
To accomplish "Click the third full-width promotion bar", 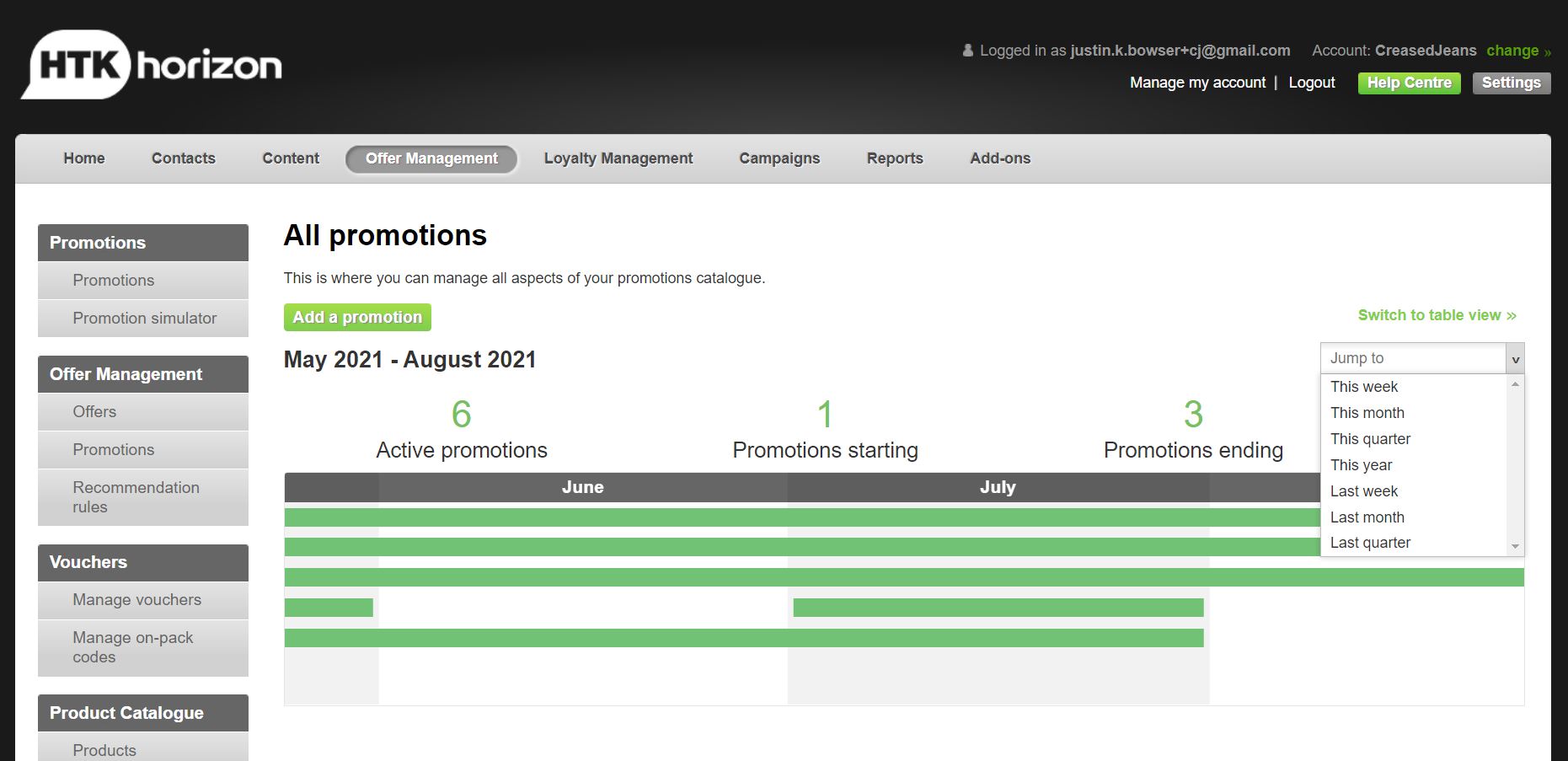I will click(904, 577).
